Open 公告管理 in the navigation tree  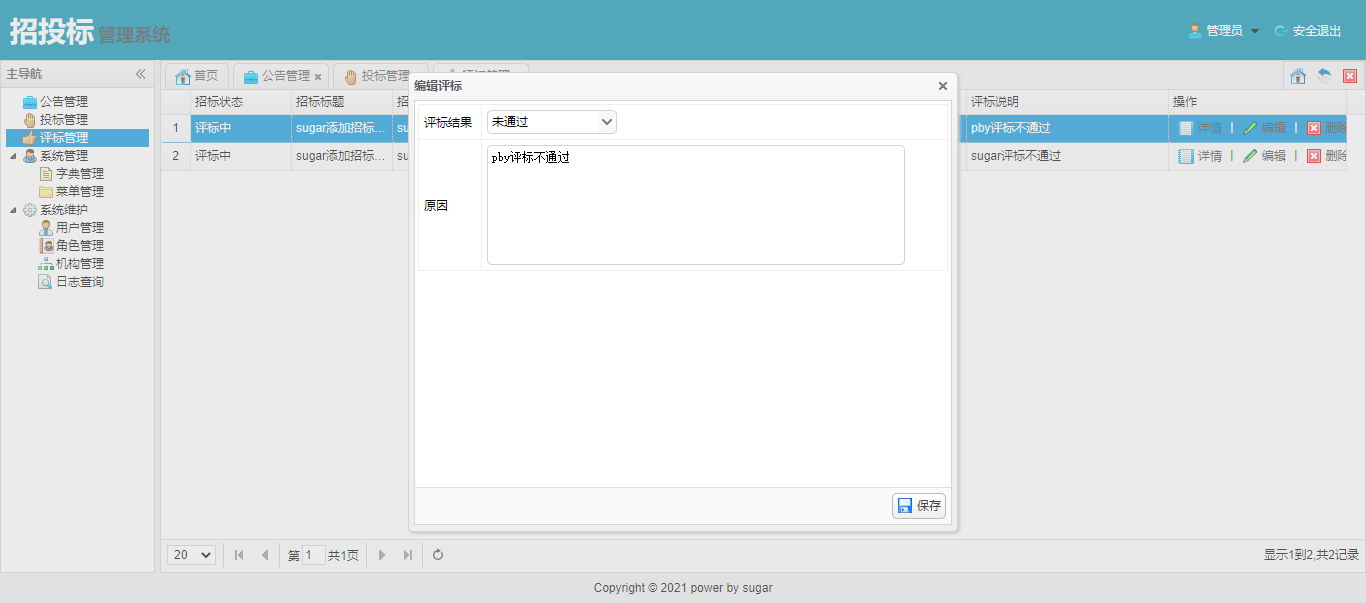click(x=64, y=102)
